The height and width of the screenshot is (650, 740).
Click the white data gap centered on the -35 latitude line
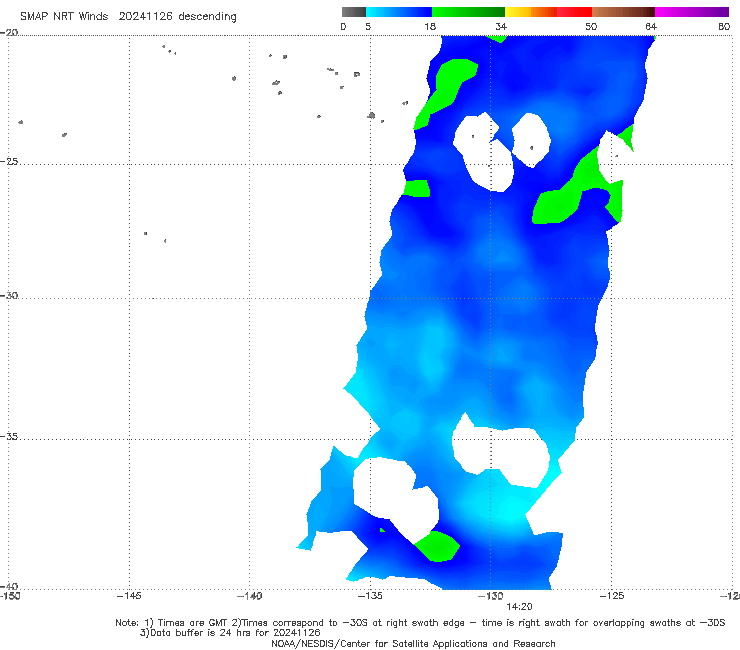click(x=500, y=451)
